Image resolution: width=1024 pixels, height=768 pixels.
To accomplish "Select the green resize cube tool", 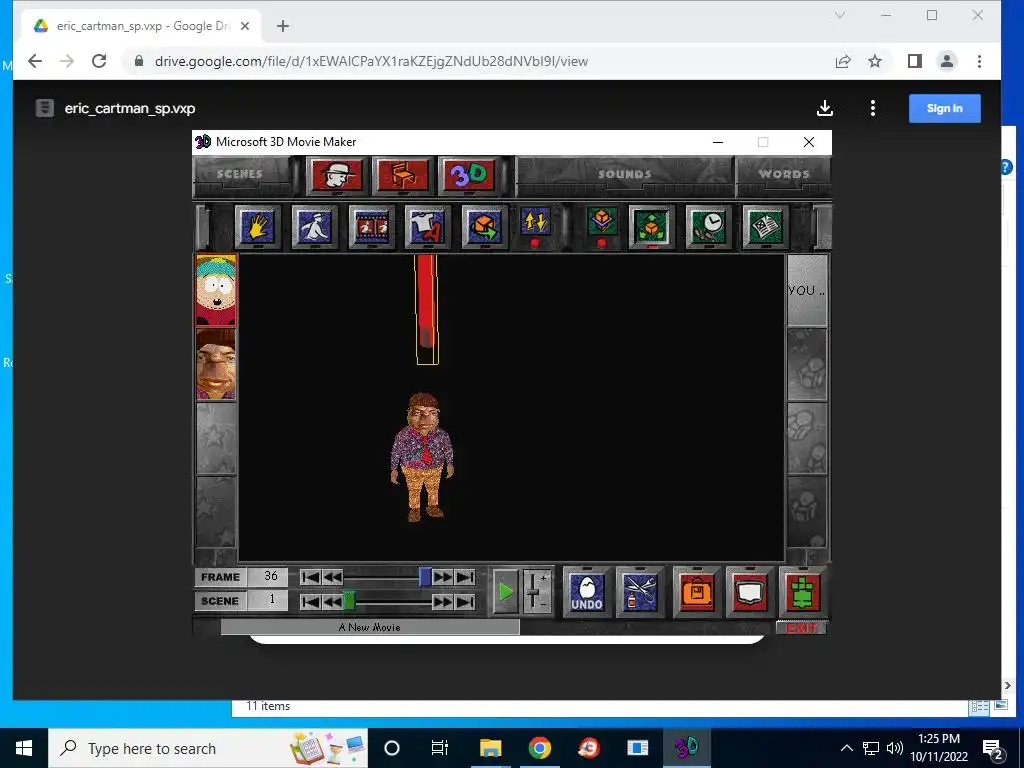I will point(651,227).
